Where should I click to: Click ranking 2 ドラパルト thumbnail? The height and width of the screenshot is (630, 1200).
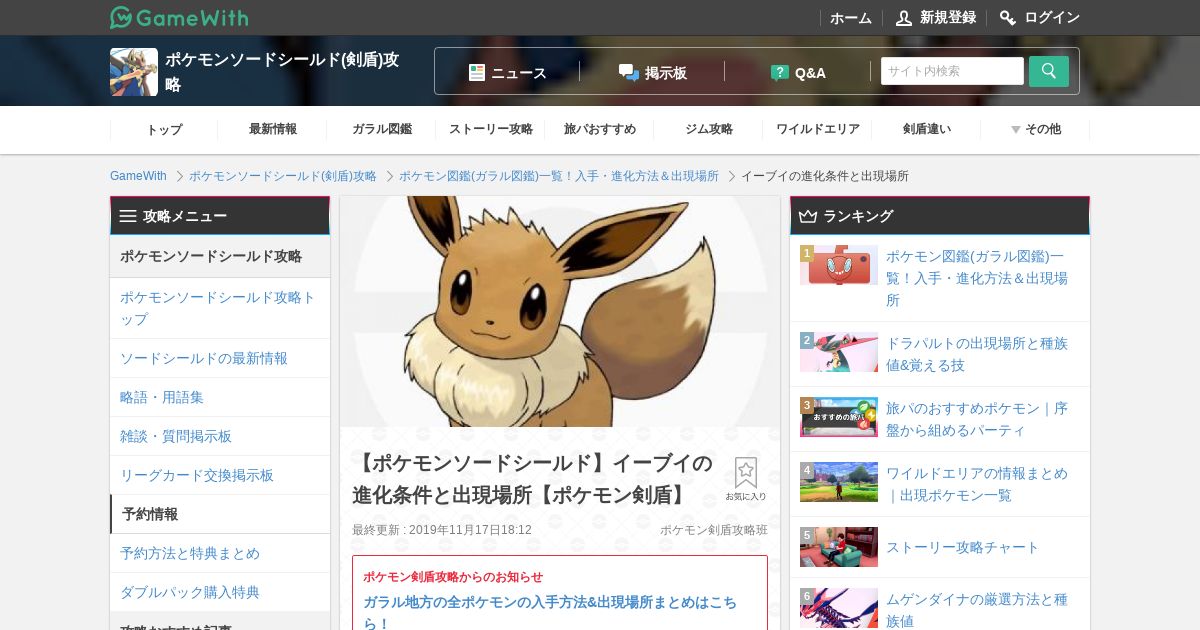[x=839, y=352]
